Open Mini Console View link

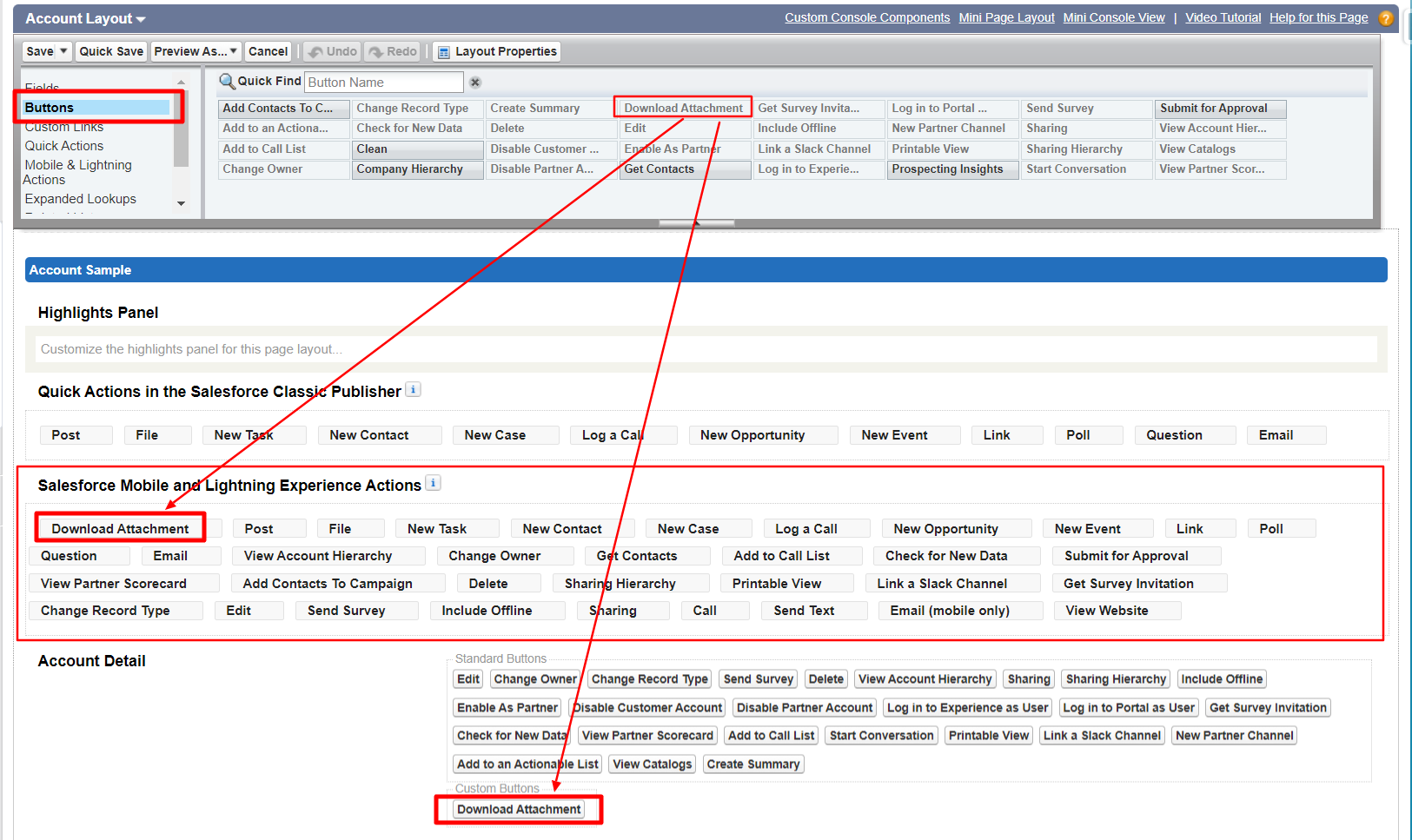[x=1114, y=17]
